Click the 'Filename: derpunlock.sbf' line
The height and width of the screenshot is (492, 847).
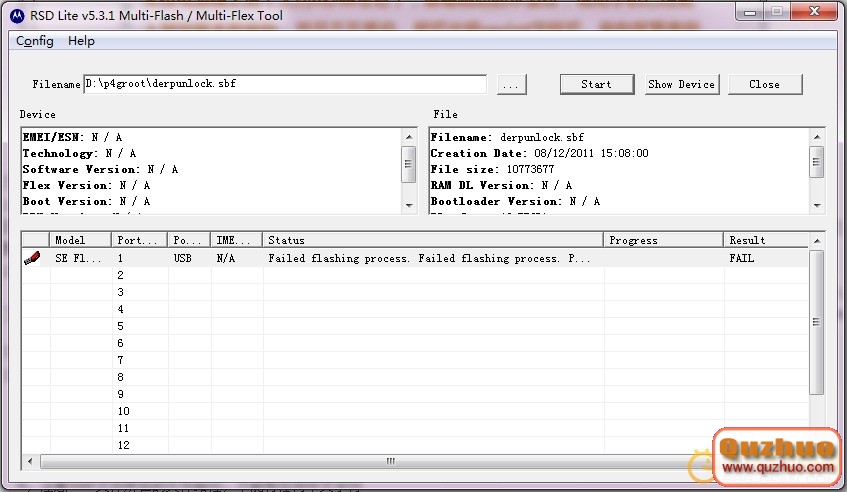tap(507, 137)
